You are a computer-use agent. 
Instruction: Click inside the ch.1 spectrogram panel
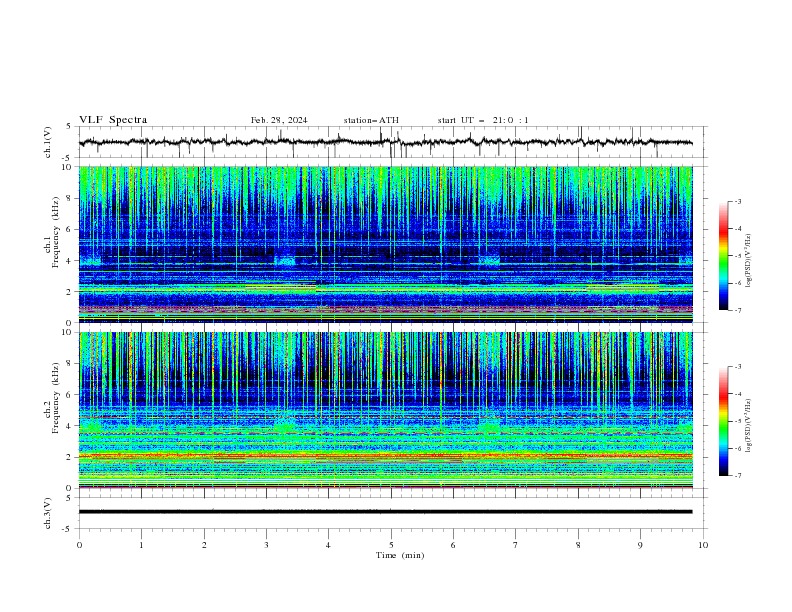386,244
